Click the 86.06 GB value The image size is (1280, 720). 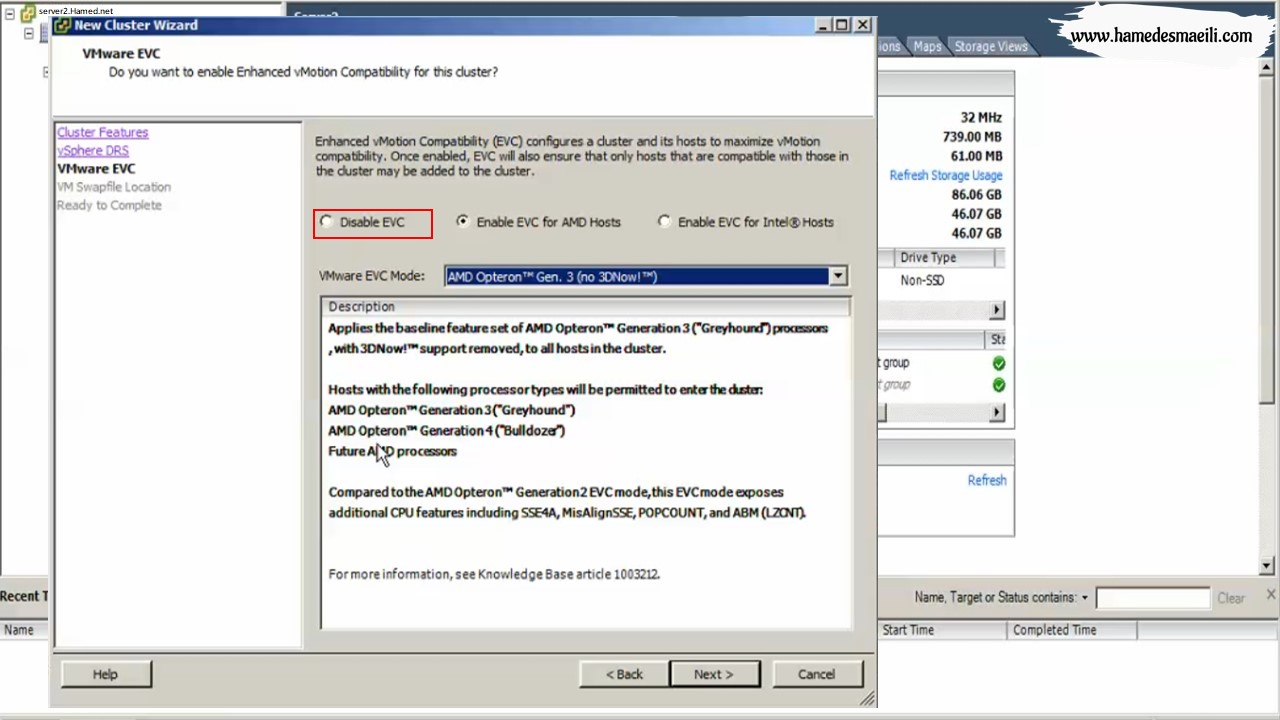(x=976, y=195)
